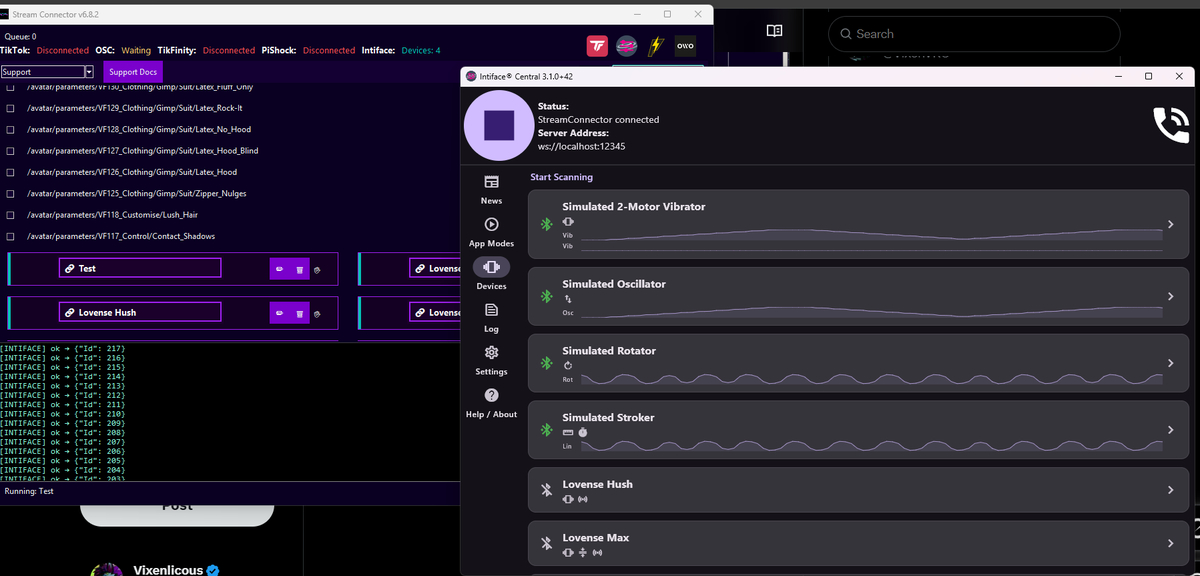The image size is (1200, 576).
Task: Click the Bluetooth icon on Simulated Stroker
Action: [546, 430]
